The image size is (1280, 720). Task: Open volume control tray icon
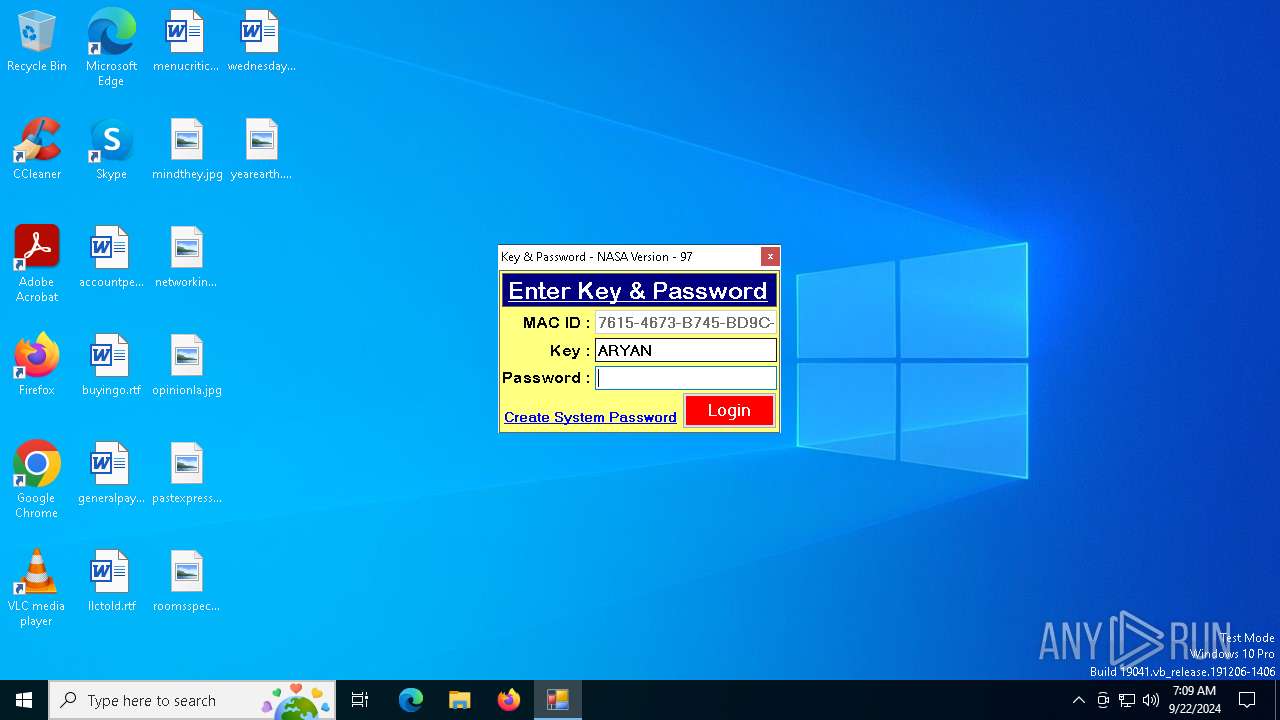pyautogui.click(x=1151, y=700)
